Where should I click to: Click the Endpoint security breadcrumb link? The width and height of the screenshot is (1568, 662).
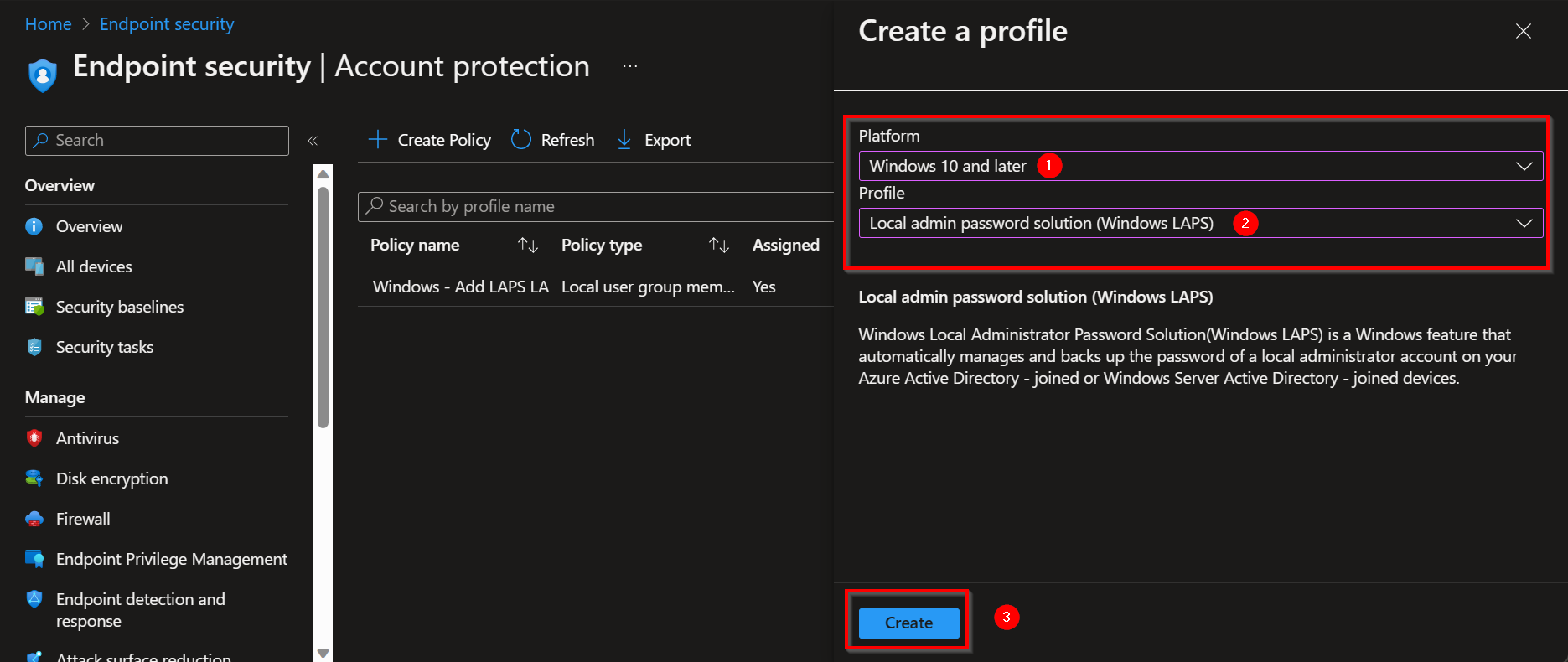coord(167,24)
